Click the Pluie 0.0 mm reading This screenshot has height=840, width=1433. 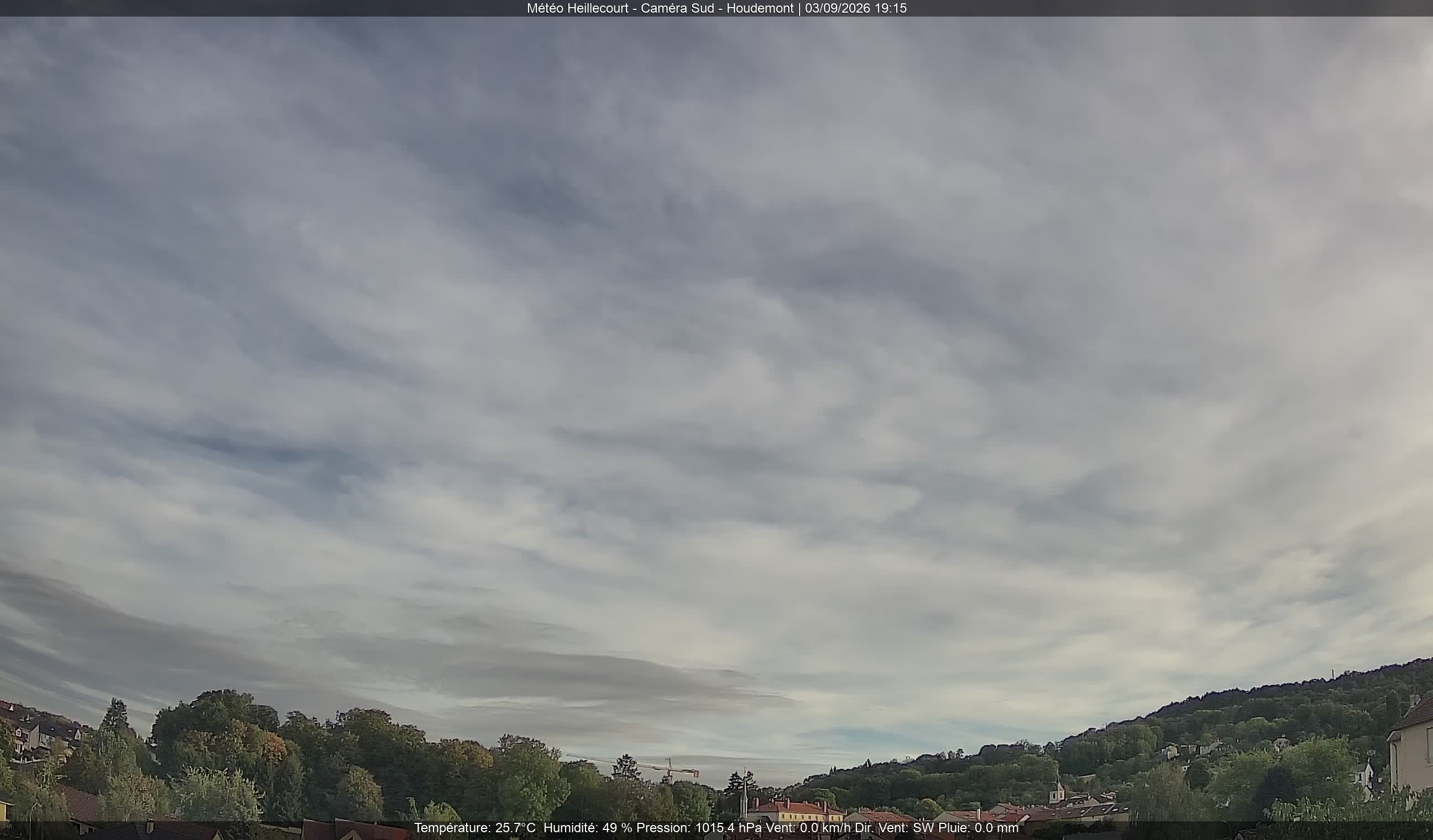tap(978, 828)
